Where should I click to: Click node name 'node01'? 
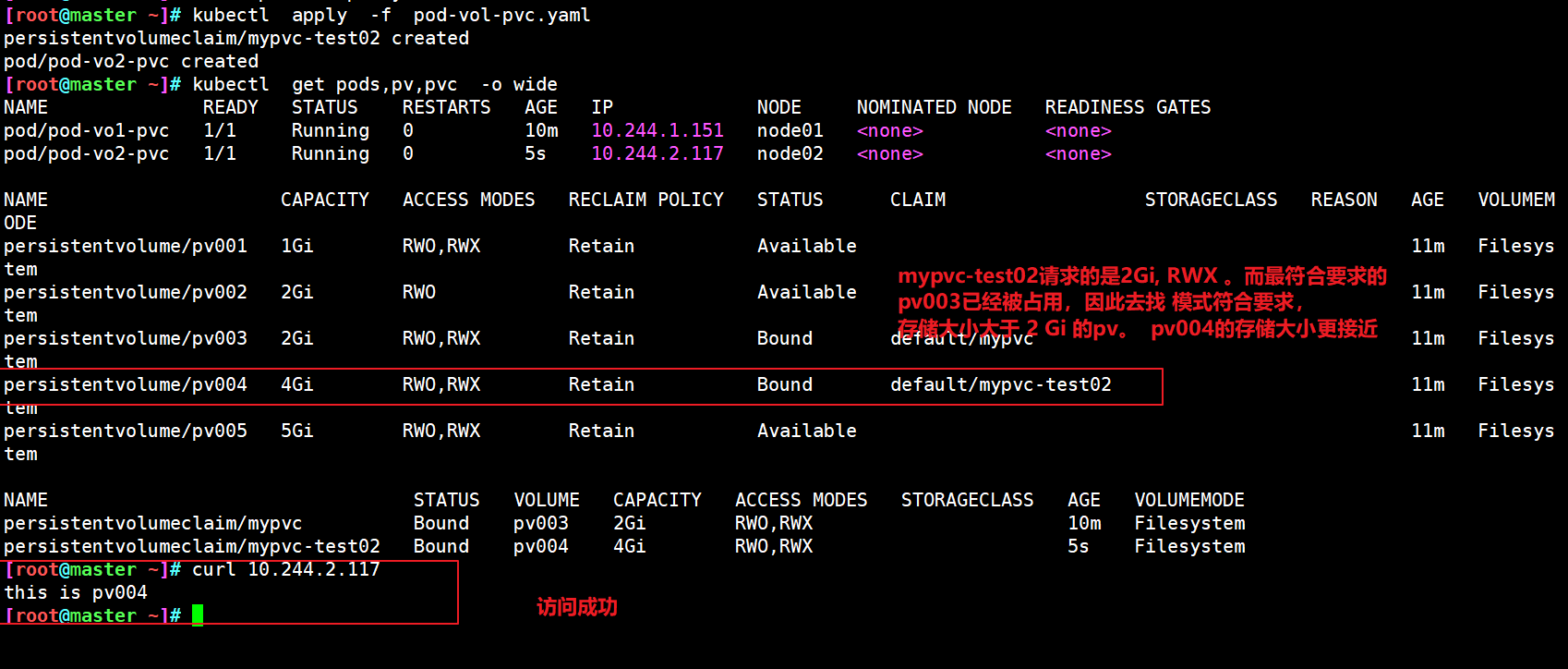pyautogui.click(x=790, y=130)
